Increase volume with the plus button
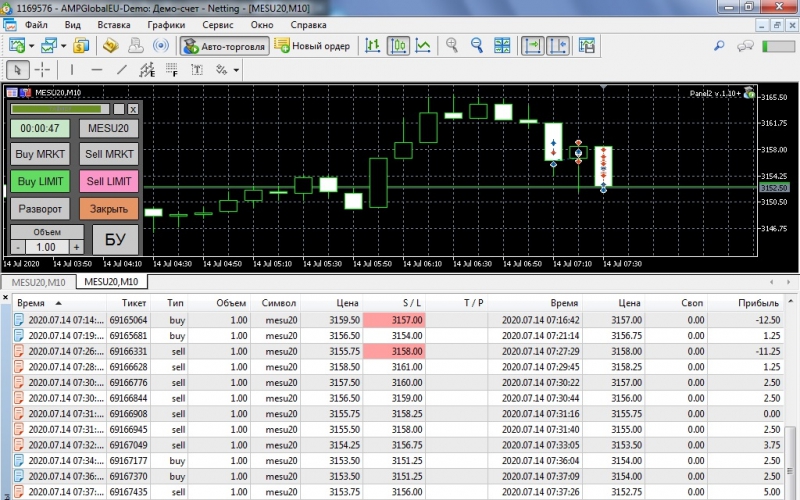 [76, 246]
